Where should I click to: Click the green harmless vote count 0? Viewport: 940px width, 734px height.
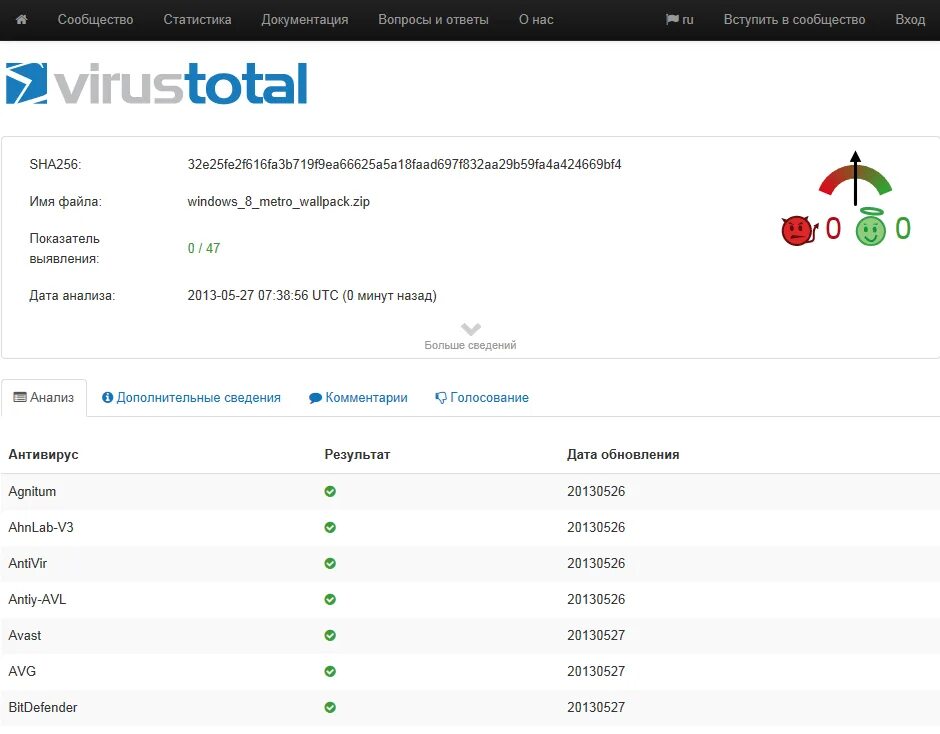[903, 228]
